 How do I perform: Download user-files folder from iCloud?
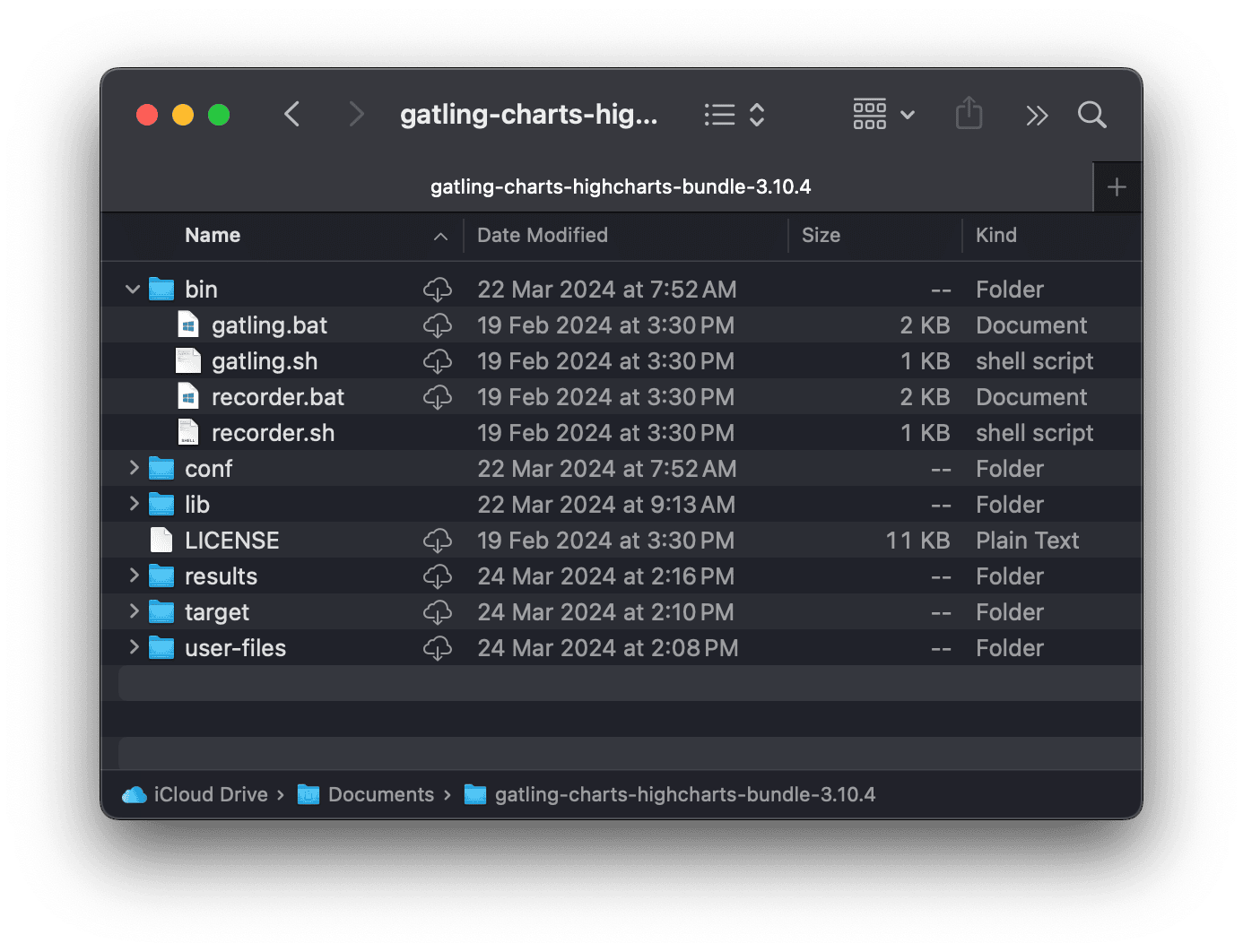coord(438,648)
